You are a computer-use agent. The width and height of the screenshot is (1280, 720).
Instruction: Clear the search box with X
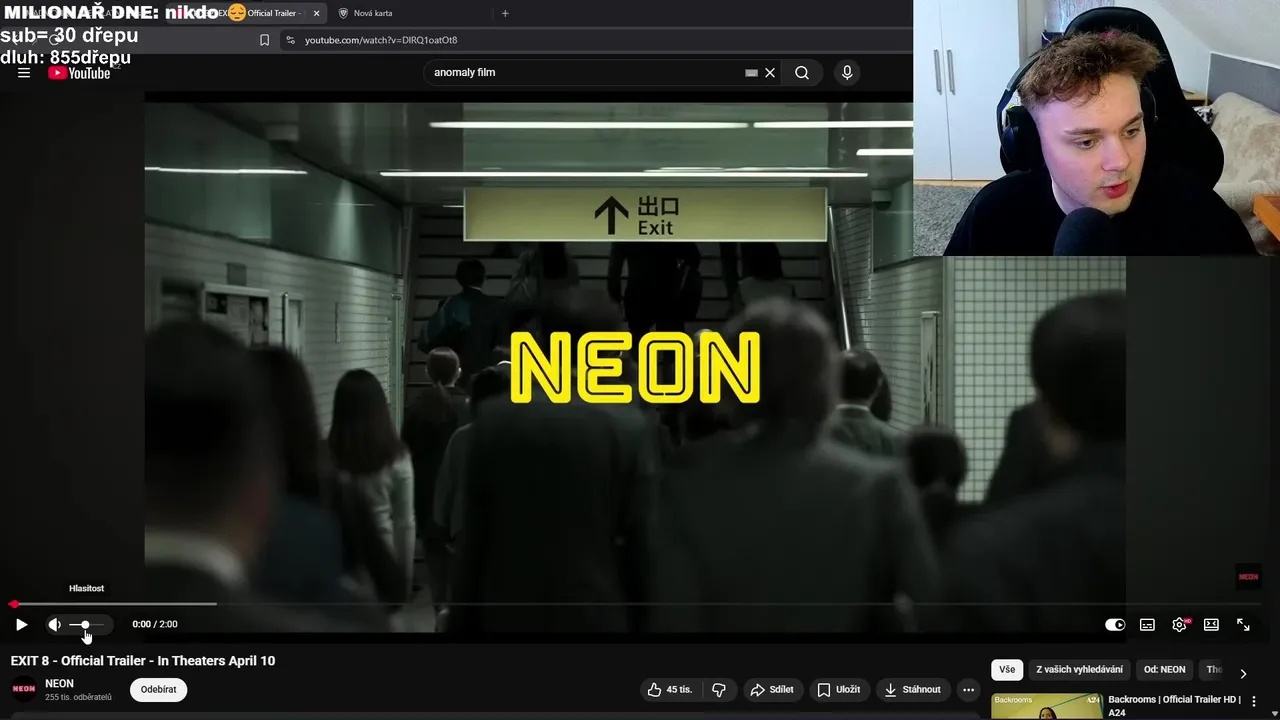point(770,72)
